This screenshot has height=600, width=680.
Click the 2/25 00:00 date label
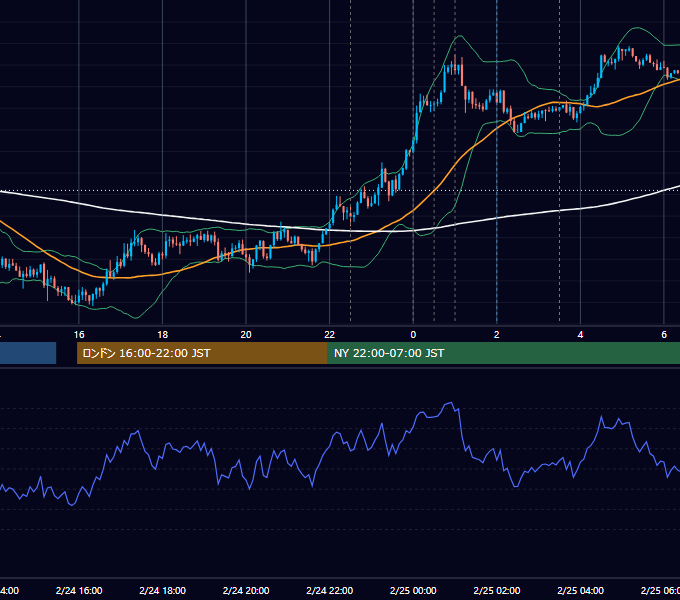pos(413,590)
